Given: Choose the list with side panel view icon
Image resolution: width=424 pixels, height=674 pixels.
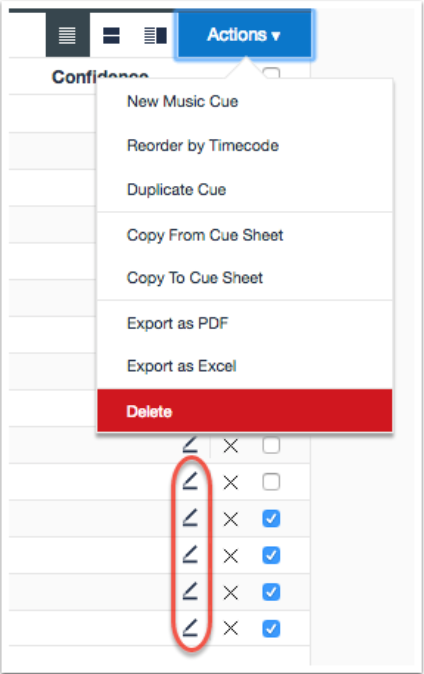Looking at the screenshot, I should click(155, 35).
